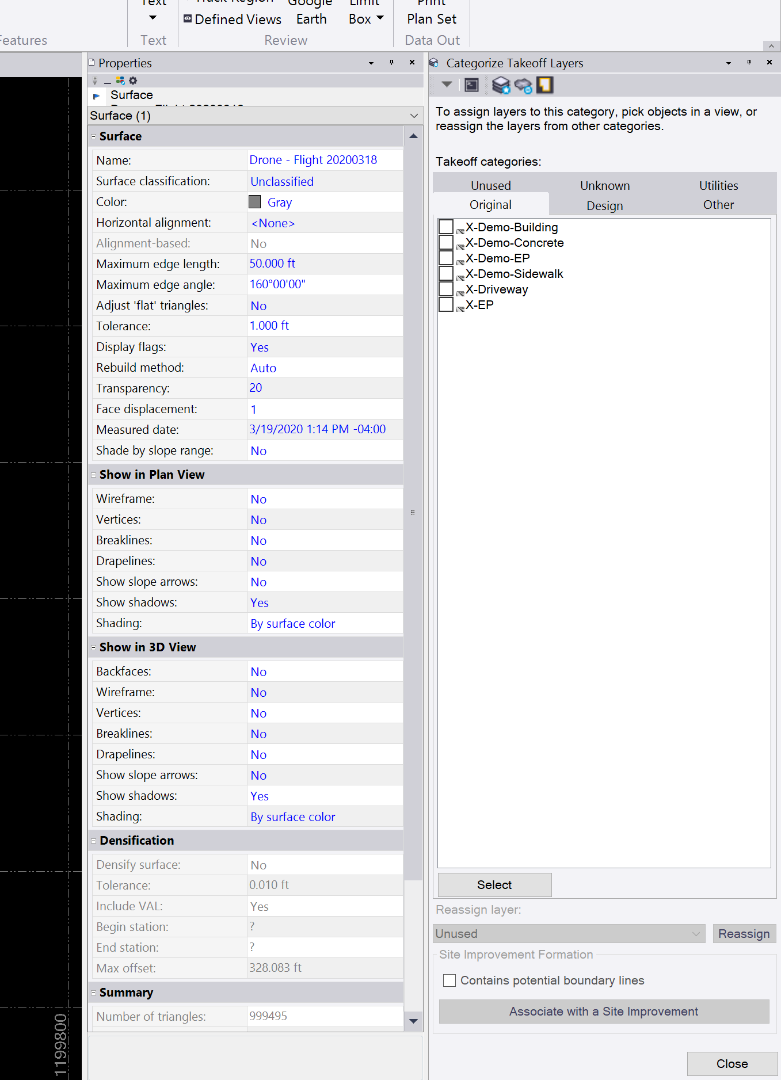The image size is (781, 1080).
Task: Check the X-Demo-Concrete layer checkbox
Action: coord(446,242)
